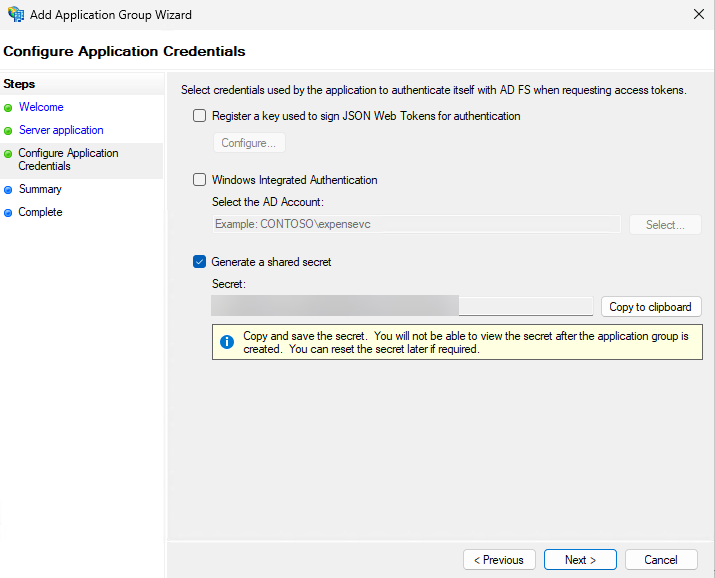The image size is (715, 578).
Task: Click the blue bullet beside Complete step
Action: (x=9, y=213)
